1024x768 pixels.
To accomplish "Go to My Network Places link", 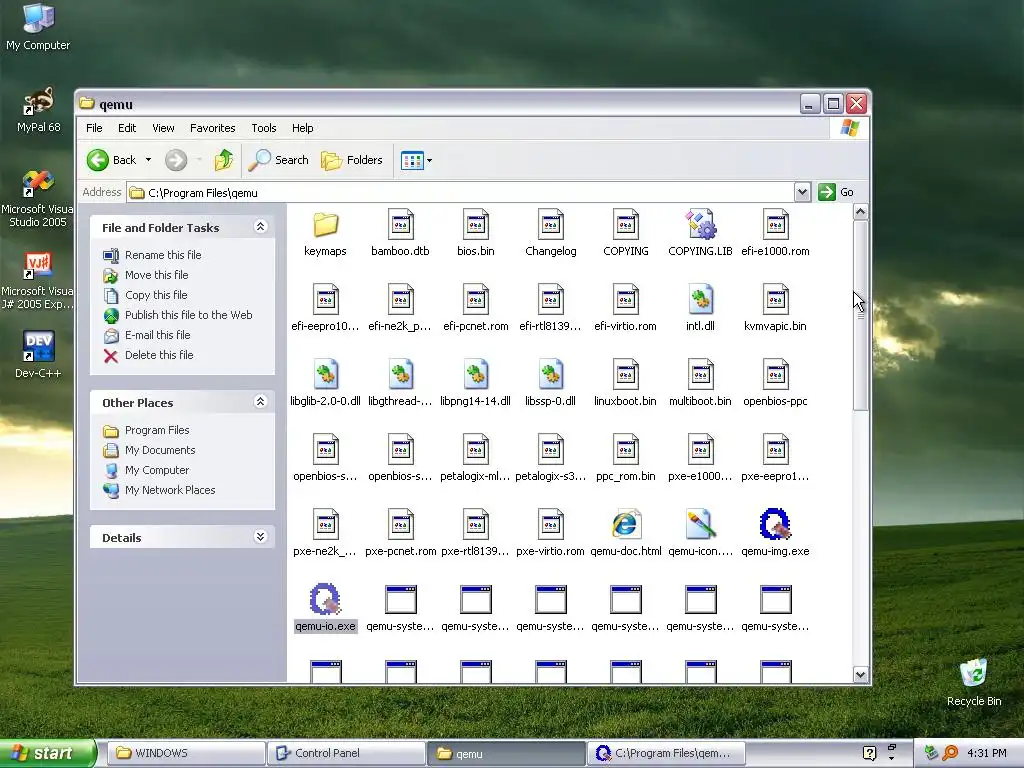I will (170, 490).
